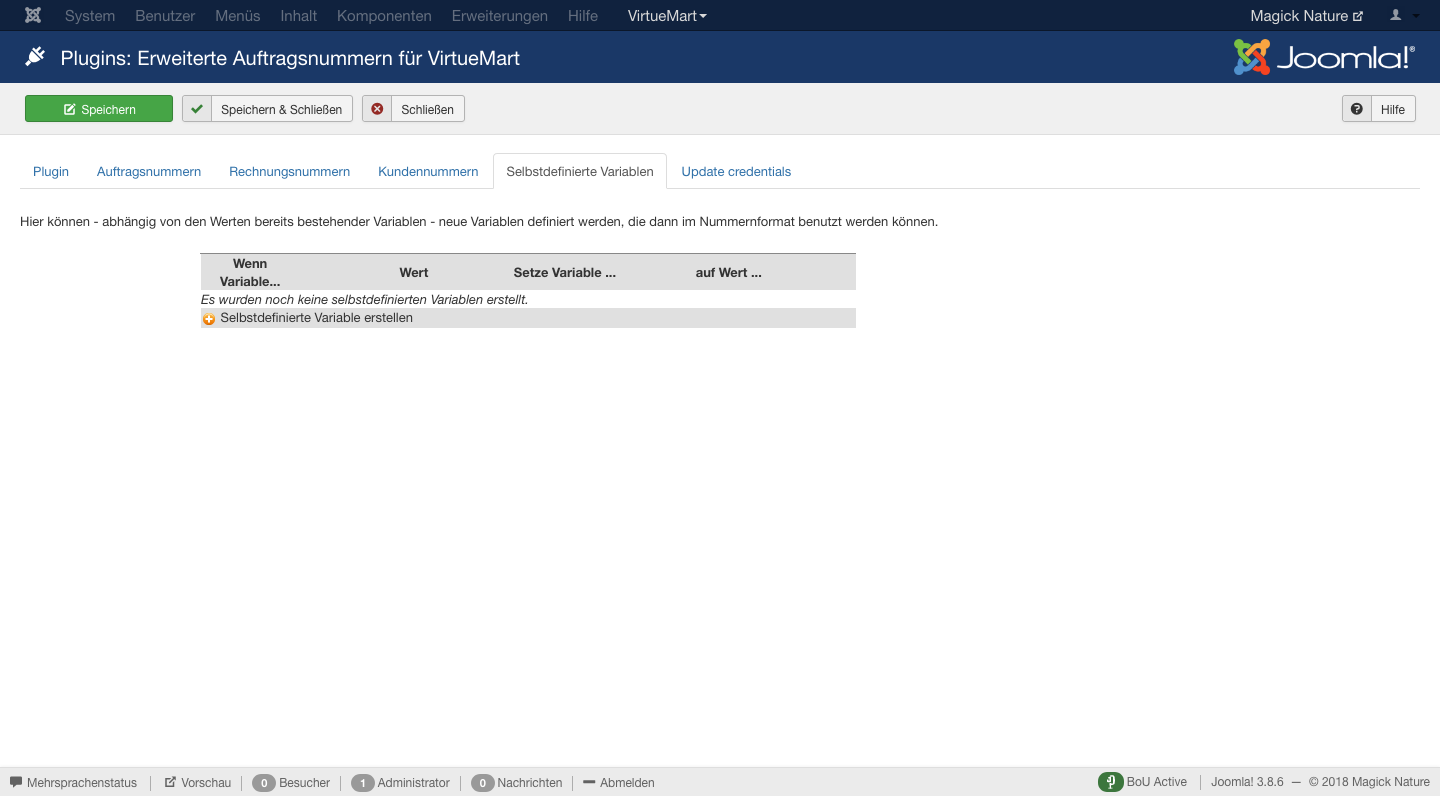Switch to the Rechnungsnummern tab

pyautogui.click(x=289, y=171)
